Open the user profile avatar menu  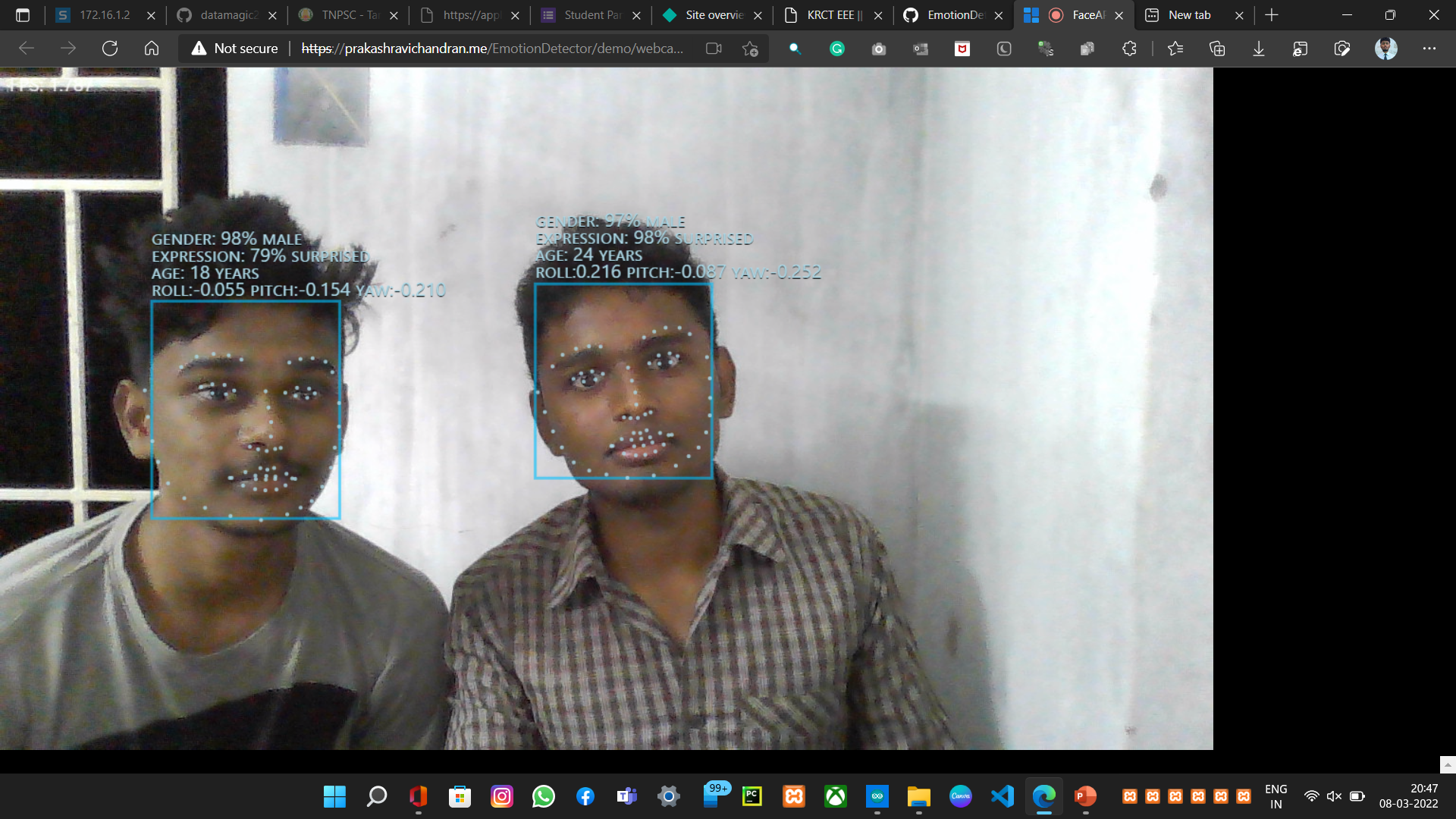1385,49
